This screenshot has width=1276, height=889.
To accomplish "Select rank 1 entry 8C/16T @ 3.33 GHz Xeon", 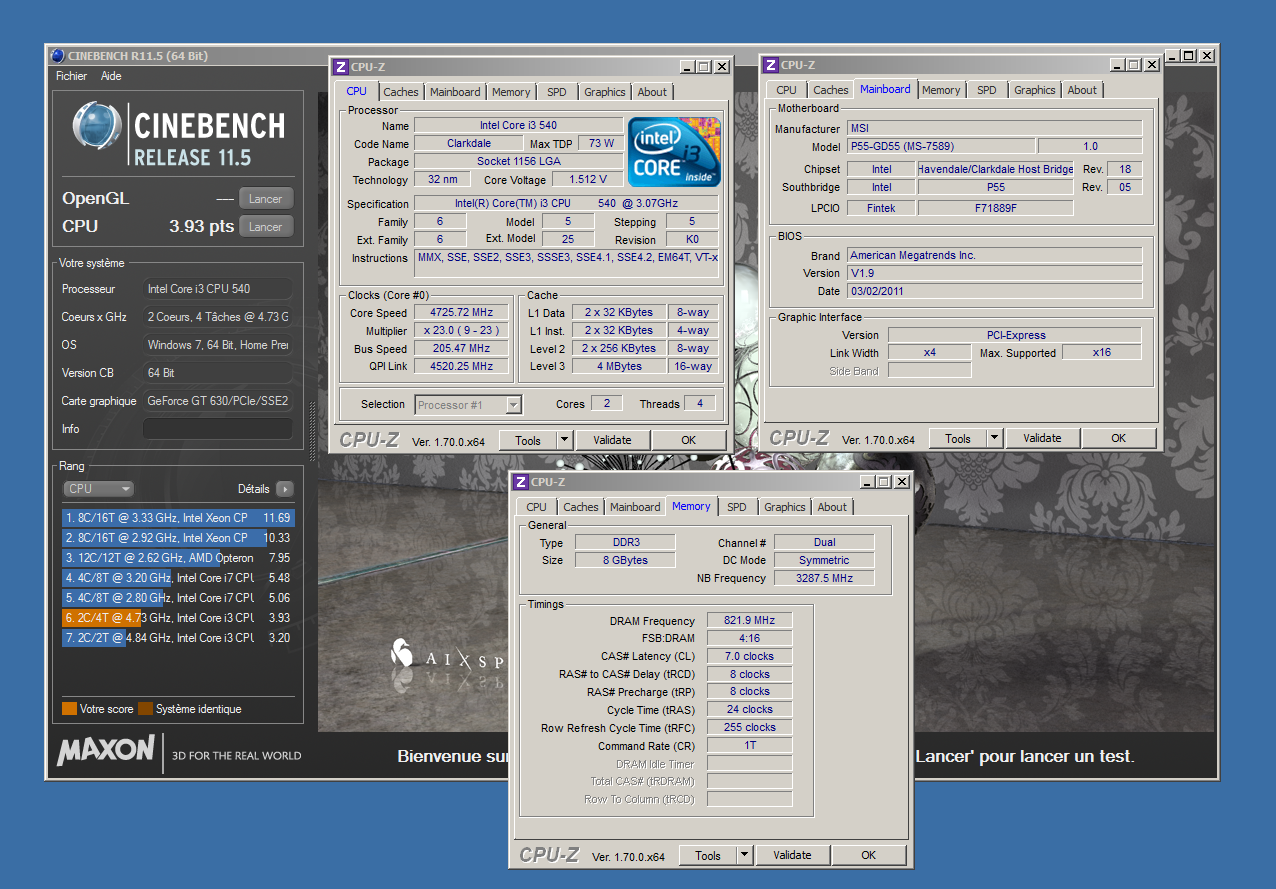I will click(178, 518).
